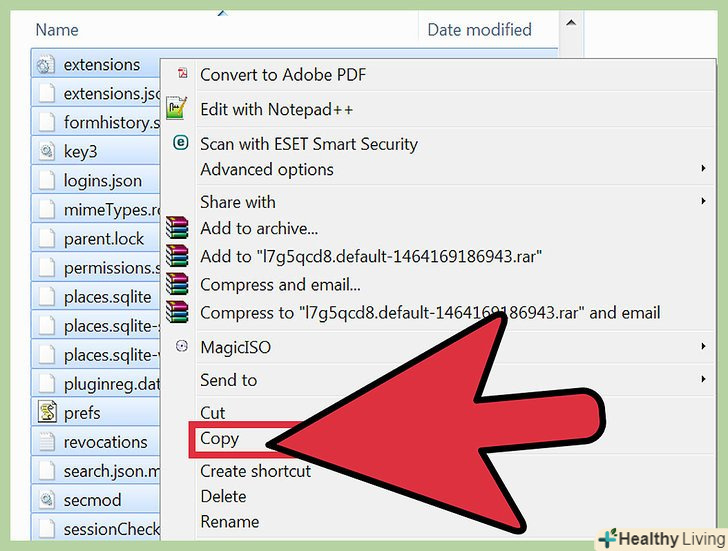Viewport: 728px width, 551px height.
Task: Click the secmod file icon
Action: pyautogui.click(x=46, y=499)
